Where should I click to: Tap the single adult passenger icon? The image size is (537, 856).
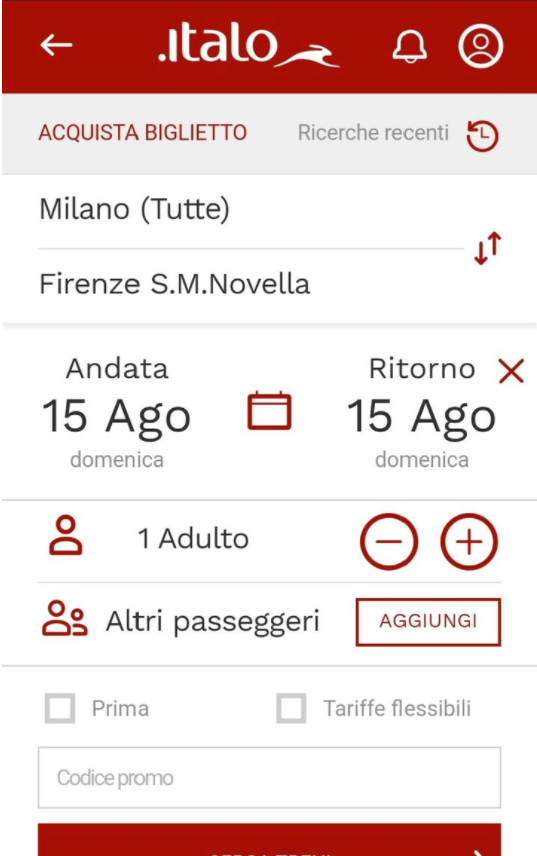click(65, 535)
